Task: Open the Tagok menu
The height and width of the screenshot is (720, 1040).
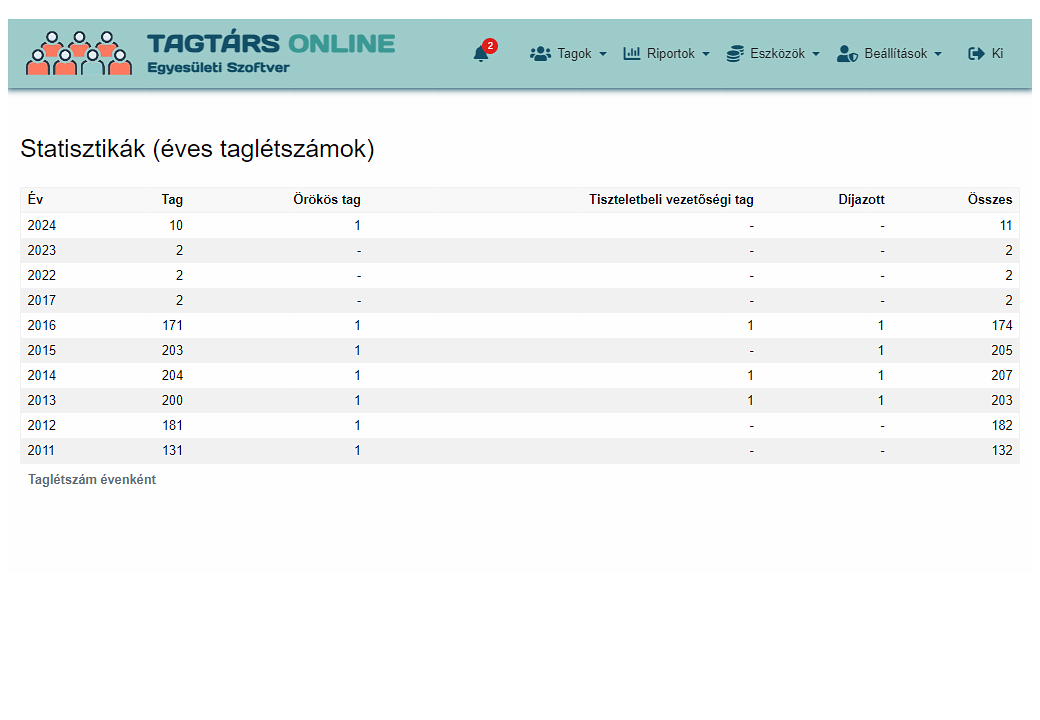Action: tap(568, 54)
